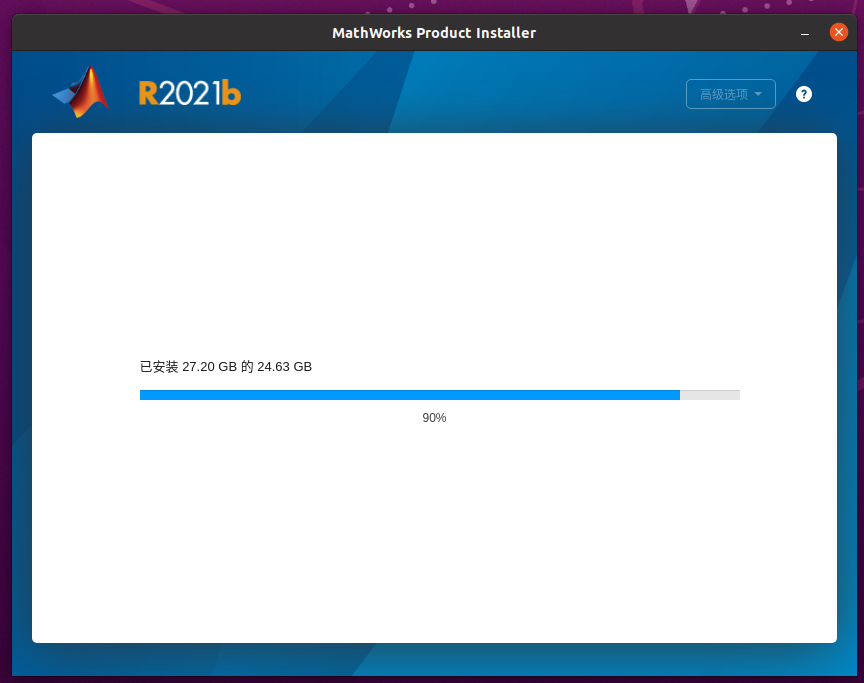Click the R2021b release label

[x=190, y=93]
